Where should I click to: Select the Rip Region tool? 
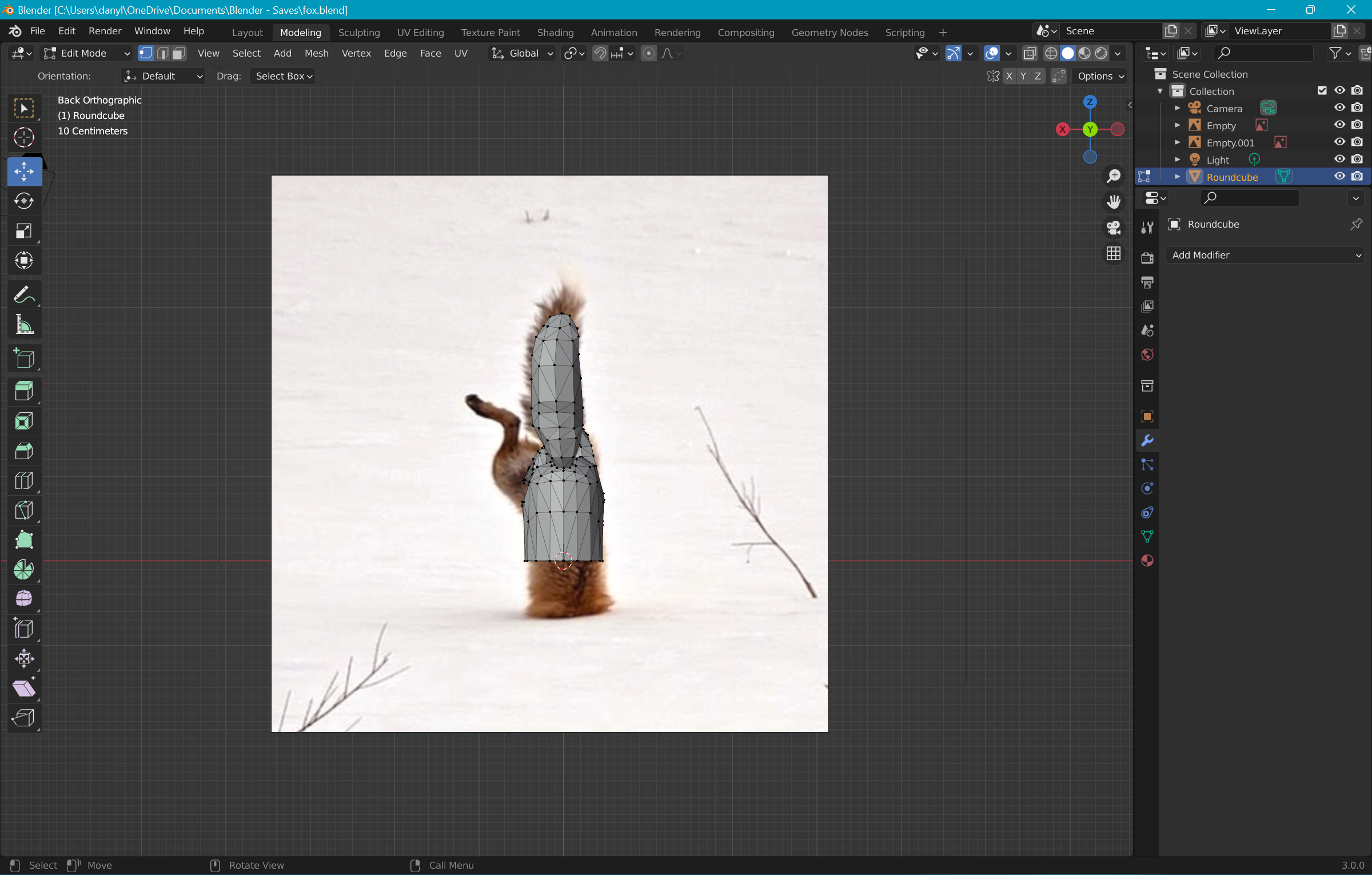click(x=24, y=718)
